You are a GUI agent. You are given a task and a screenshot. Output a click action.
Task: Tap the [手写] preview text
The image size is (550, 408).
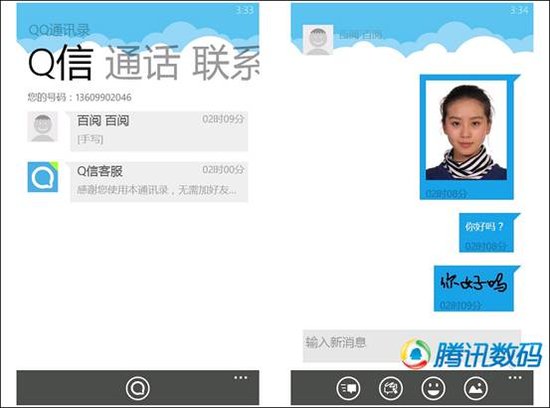[90, 140]
